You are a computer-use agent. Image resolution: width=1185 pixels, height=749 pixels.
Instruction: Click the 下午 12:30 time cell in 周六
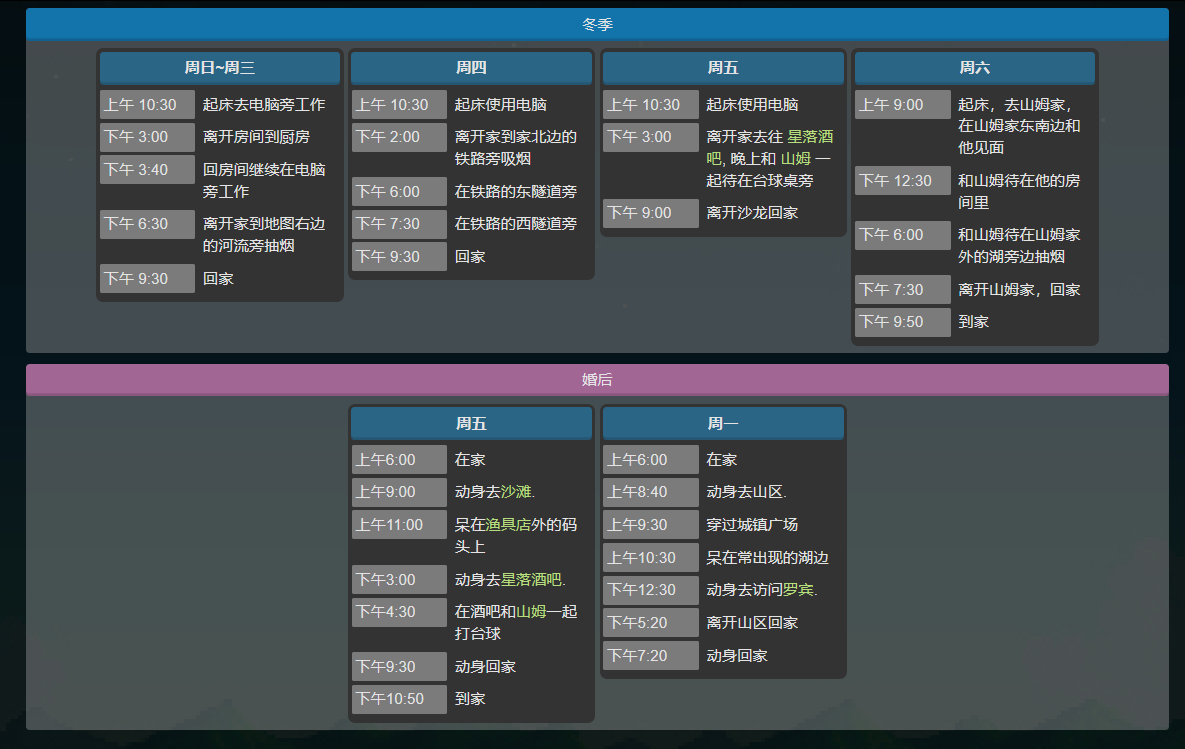click(x=902, y=181)
